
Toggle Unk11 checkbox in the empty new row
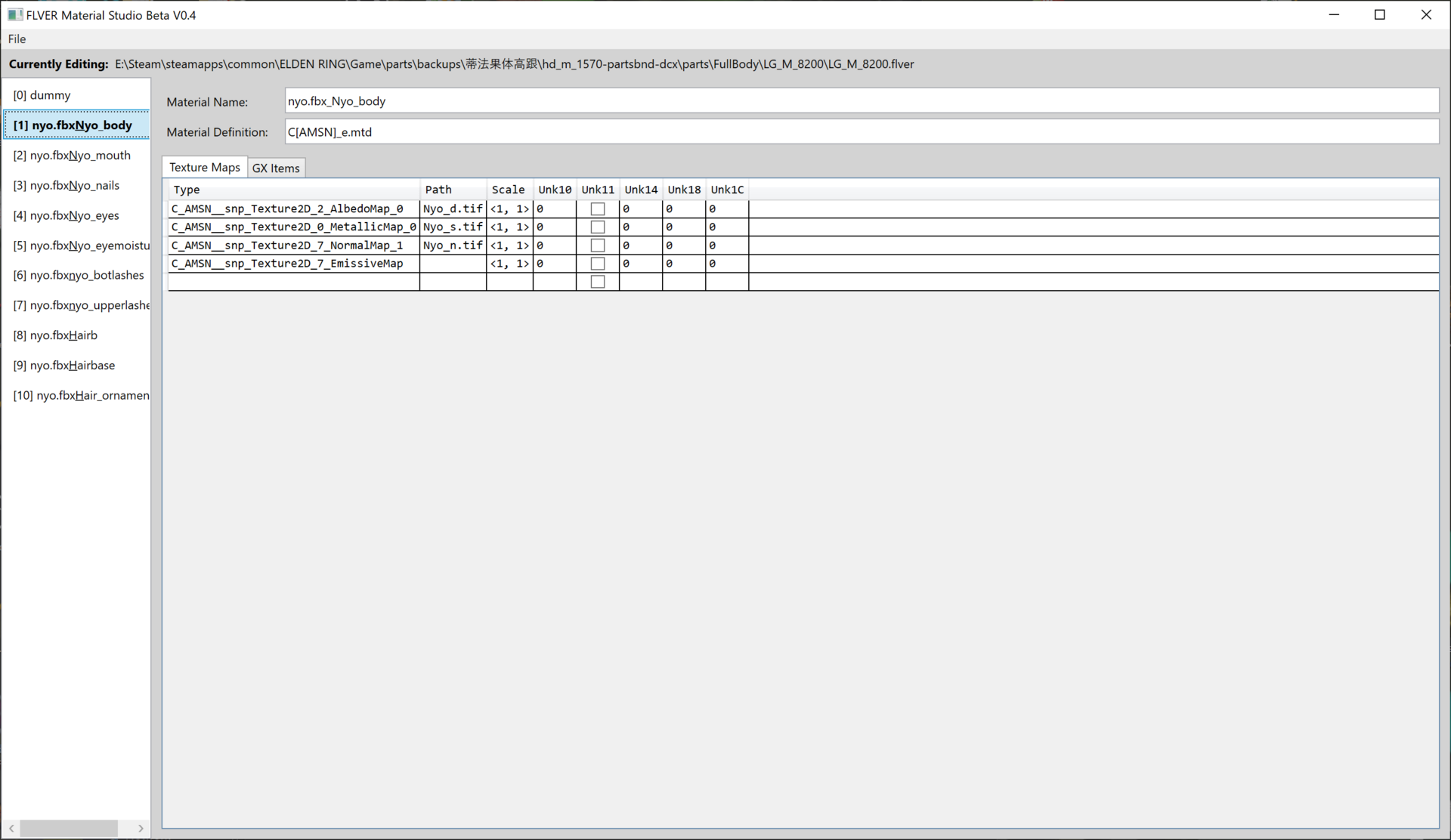point(598,282)
